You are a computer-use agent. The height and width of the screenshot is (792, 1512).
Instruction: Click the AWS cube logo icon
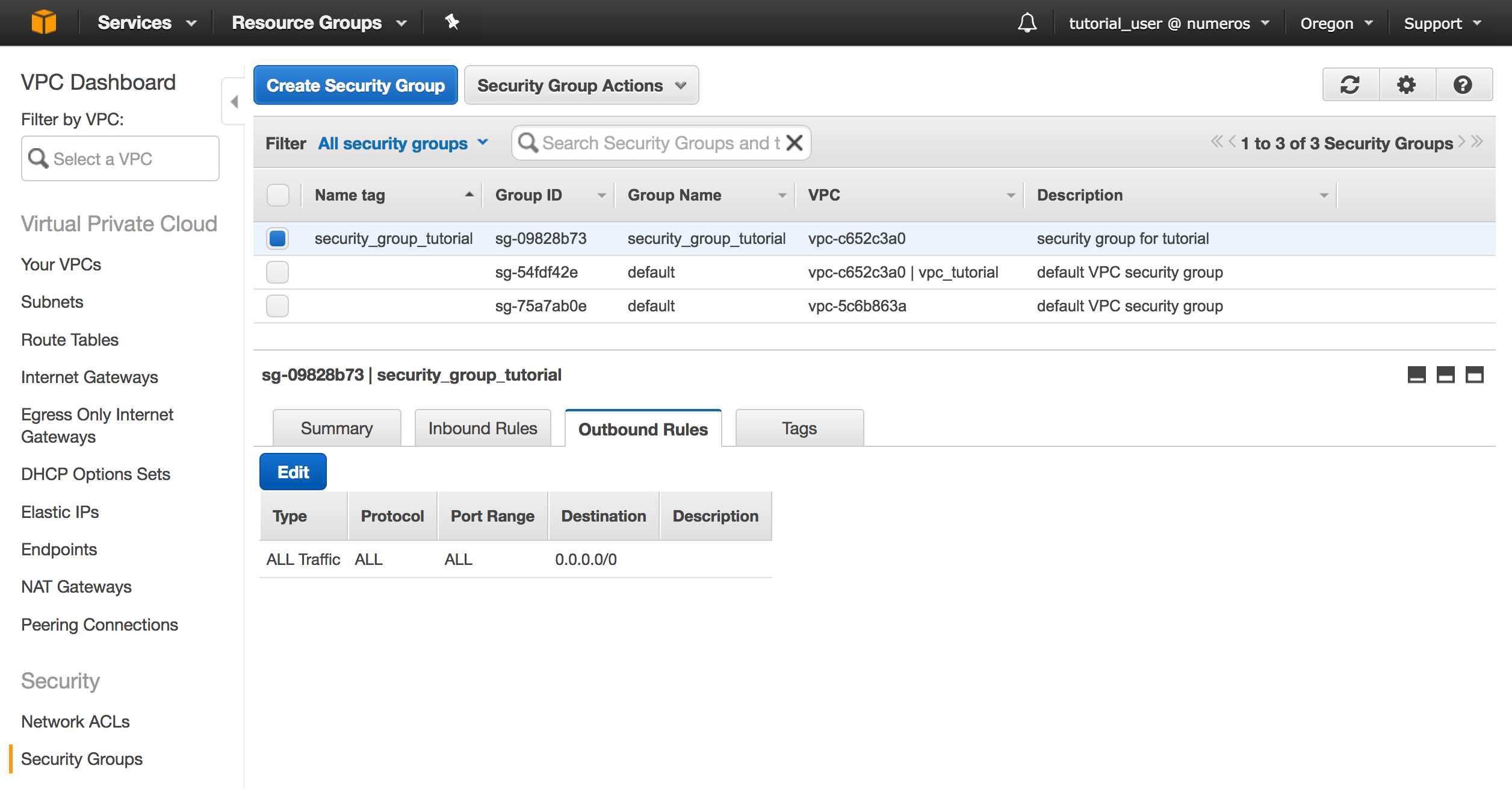click(x=43, y=22)
